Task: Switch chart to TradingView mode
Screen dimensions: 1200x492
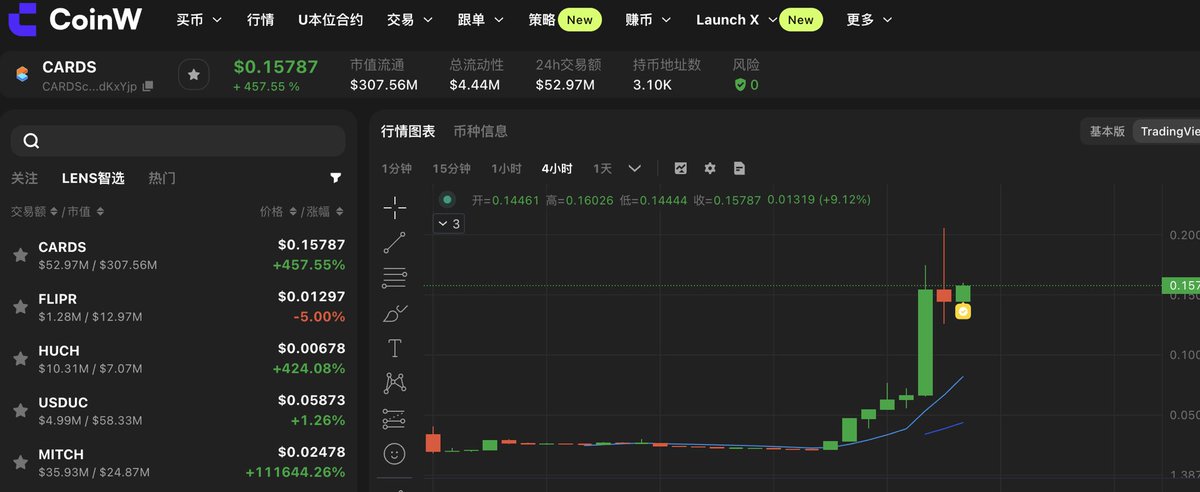Action: click(1168, 131)
